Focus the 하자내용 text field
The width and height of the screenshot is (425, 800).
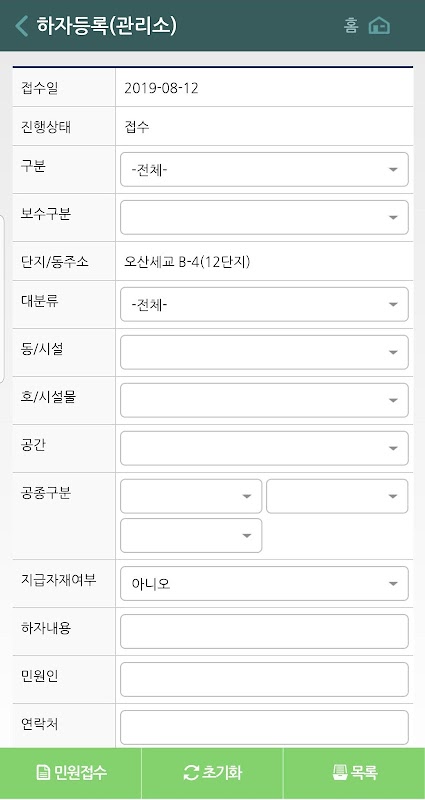click(x=264, y=632)
